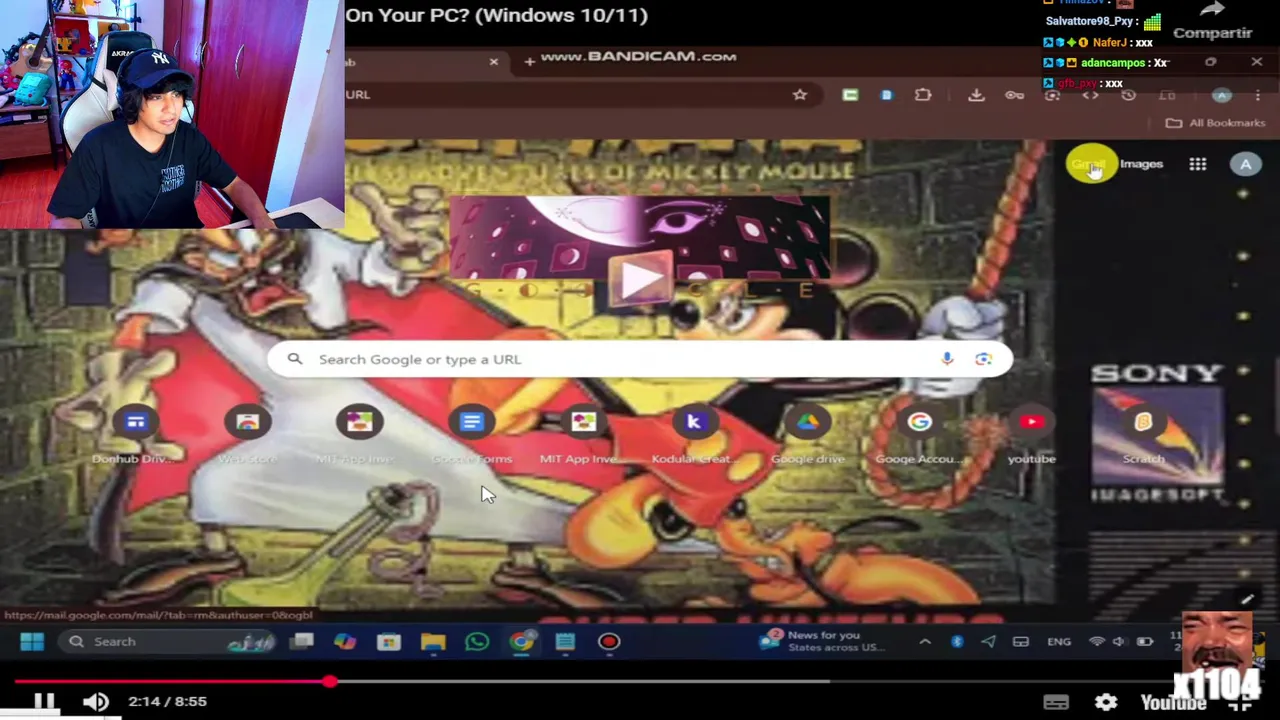Open the history clock icon in toolbar
The width and height of the screenshot is (1280, 720).
tap(1129, 95)
